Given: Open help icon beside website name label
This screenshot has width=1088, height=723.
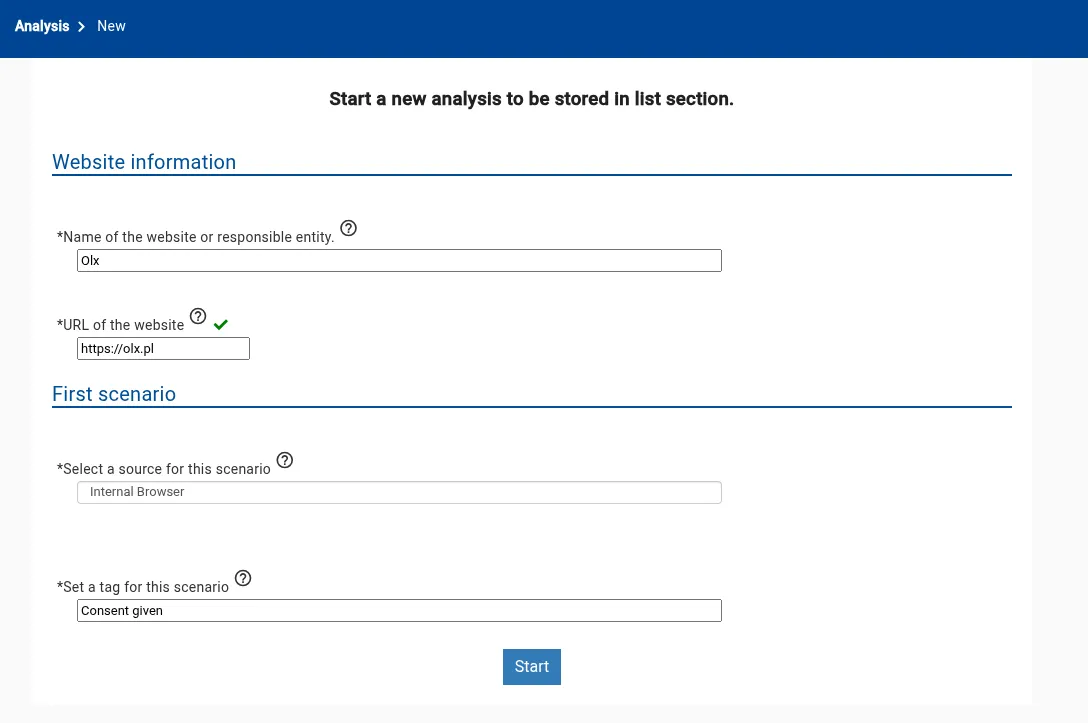Looking at the screenshot, I should (x=348, y=228).
